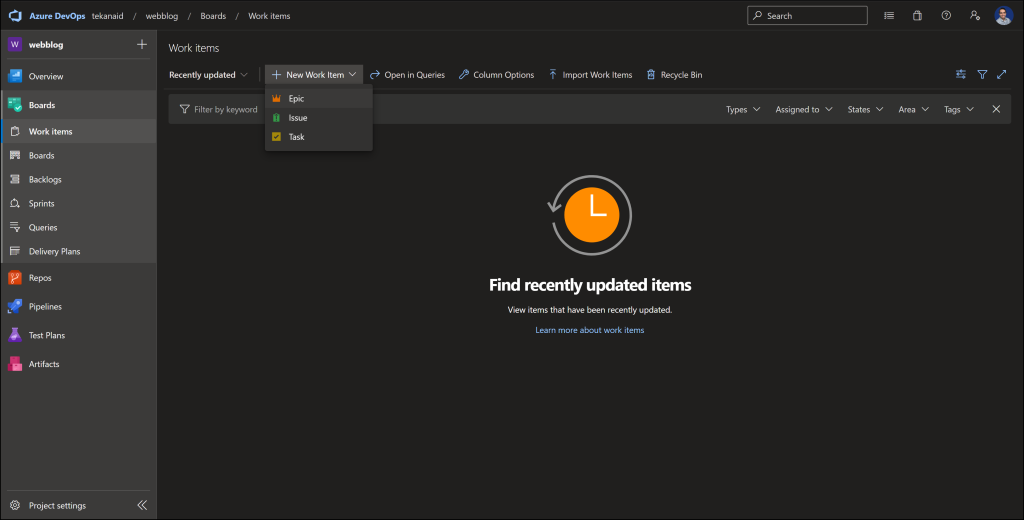Click the Recycle Bin trash icon
The image size is (1024, 520).
click(652, 75)
